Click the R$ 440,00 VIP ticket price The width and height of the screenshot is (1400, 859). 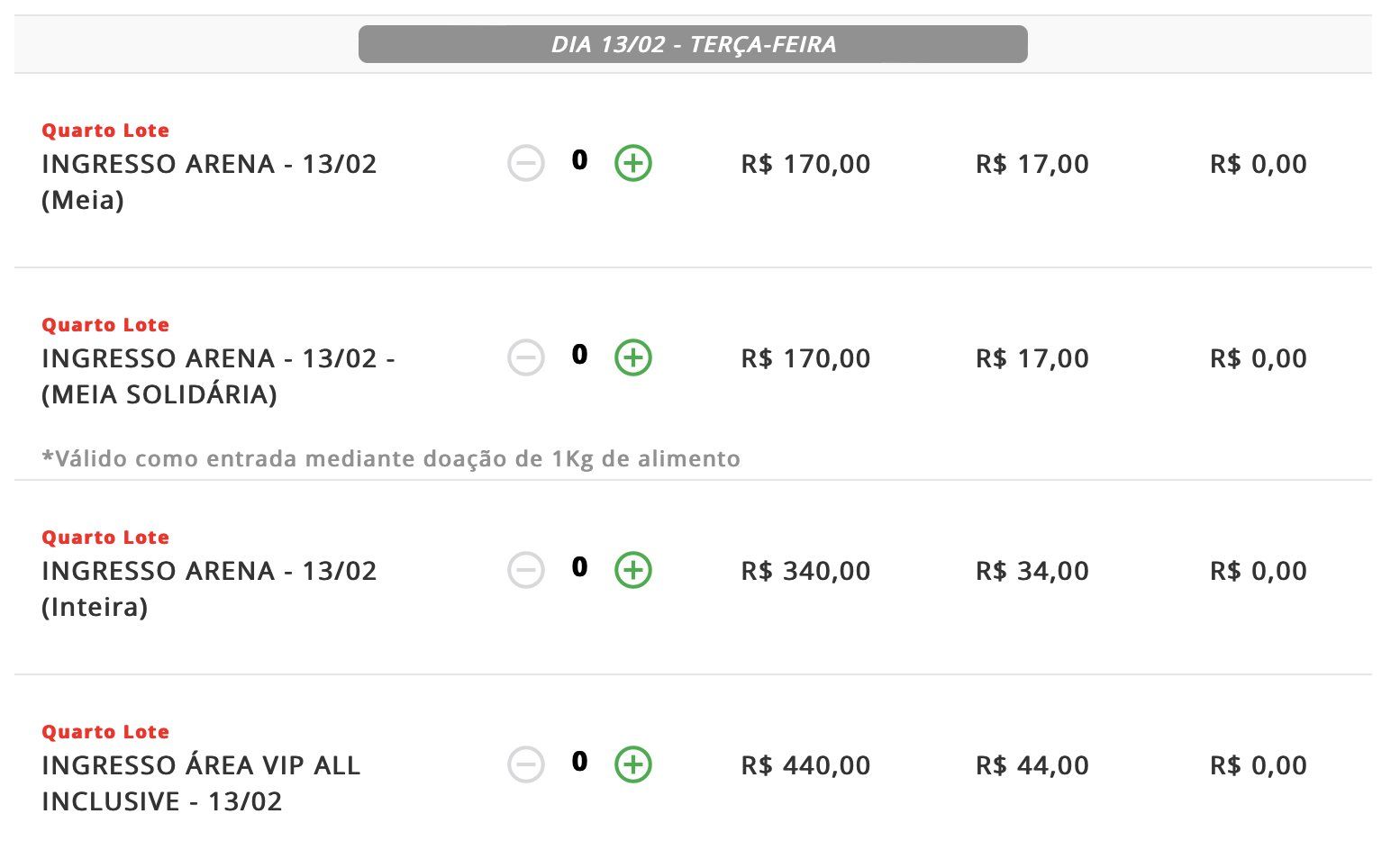805,765
